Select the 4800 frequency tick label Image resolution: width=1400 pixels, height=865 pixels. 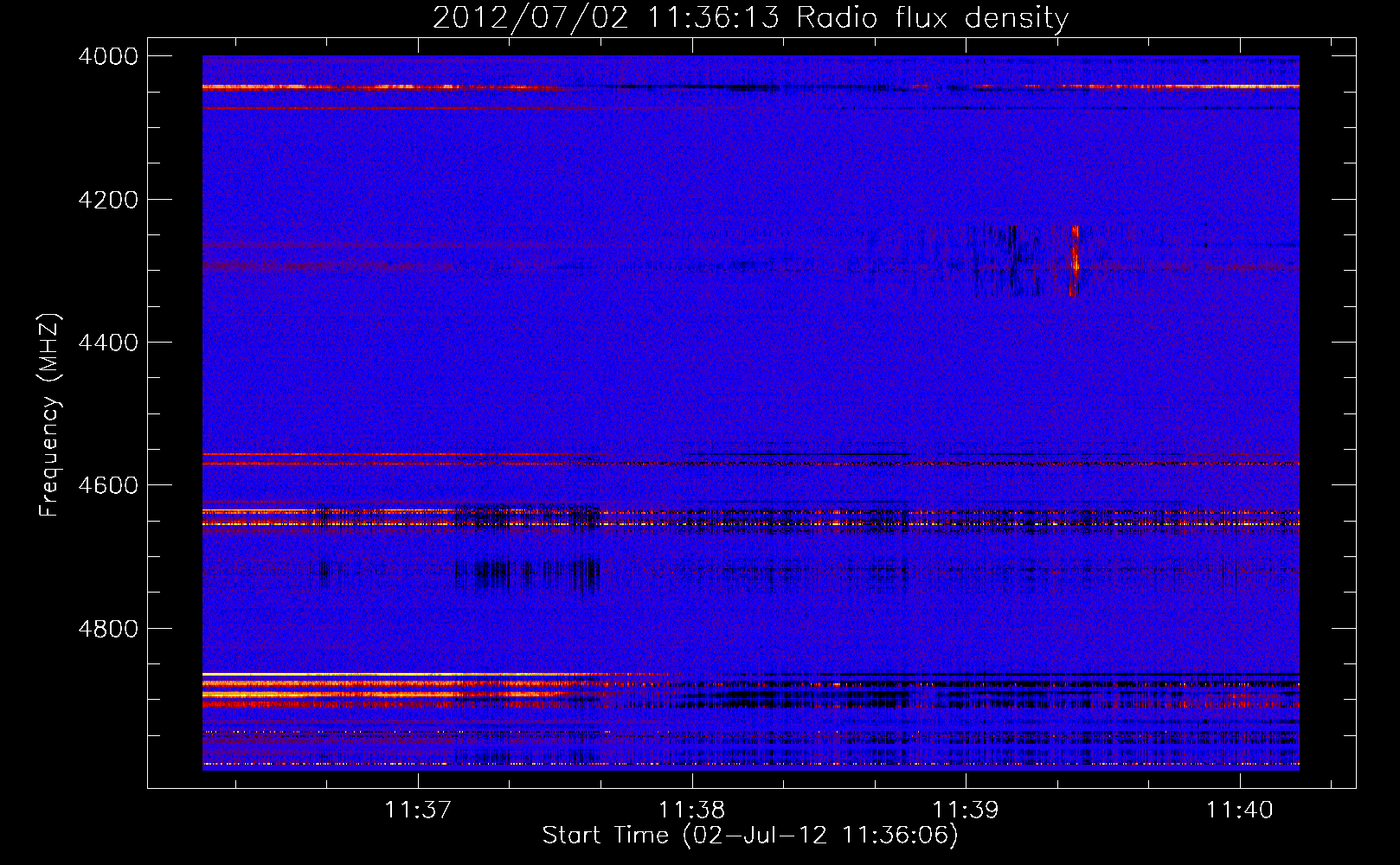pos(108,629)
